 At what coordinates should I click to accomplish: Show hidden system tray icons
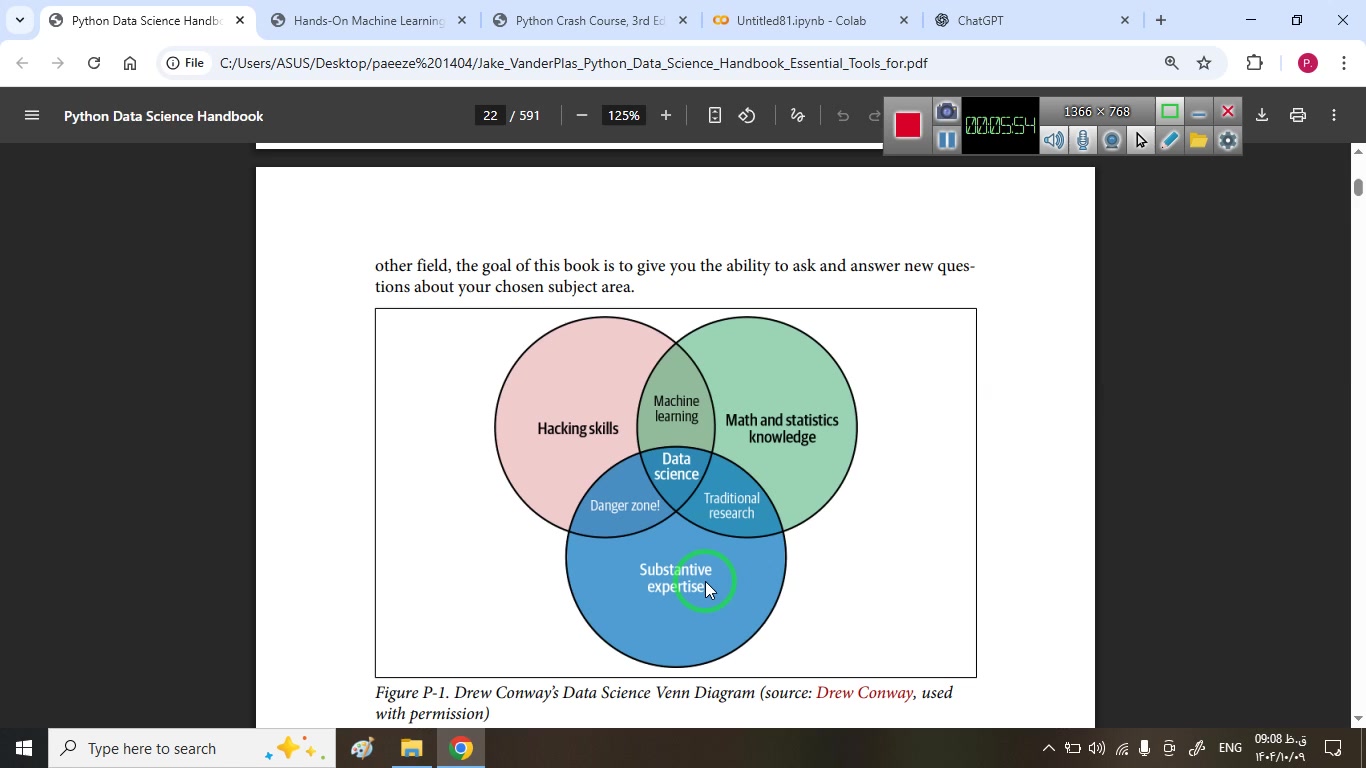(x=1048, y=748)
